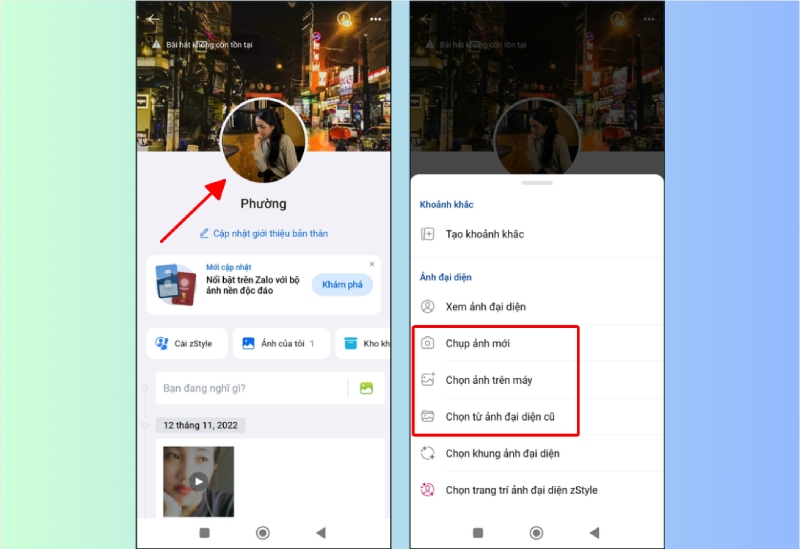Tap the back arrow on profile header

click(x=153, y=19)
